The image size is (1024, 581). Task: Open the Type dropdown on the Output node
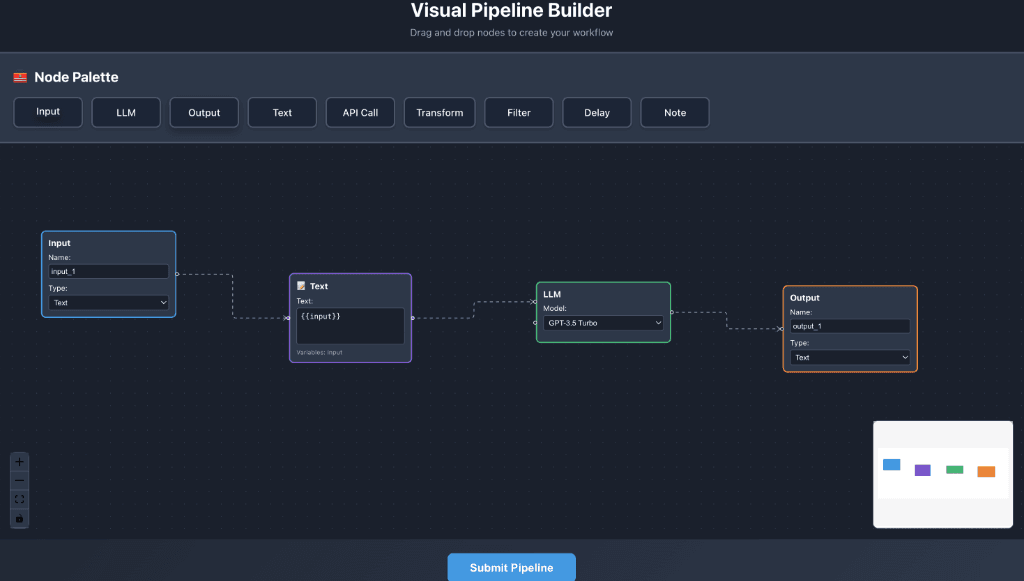849,357
